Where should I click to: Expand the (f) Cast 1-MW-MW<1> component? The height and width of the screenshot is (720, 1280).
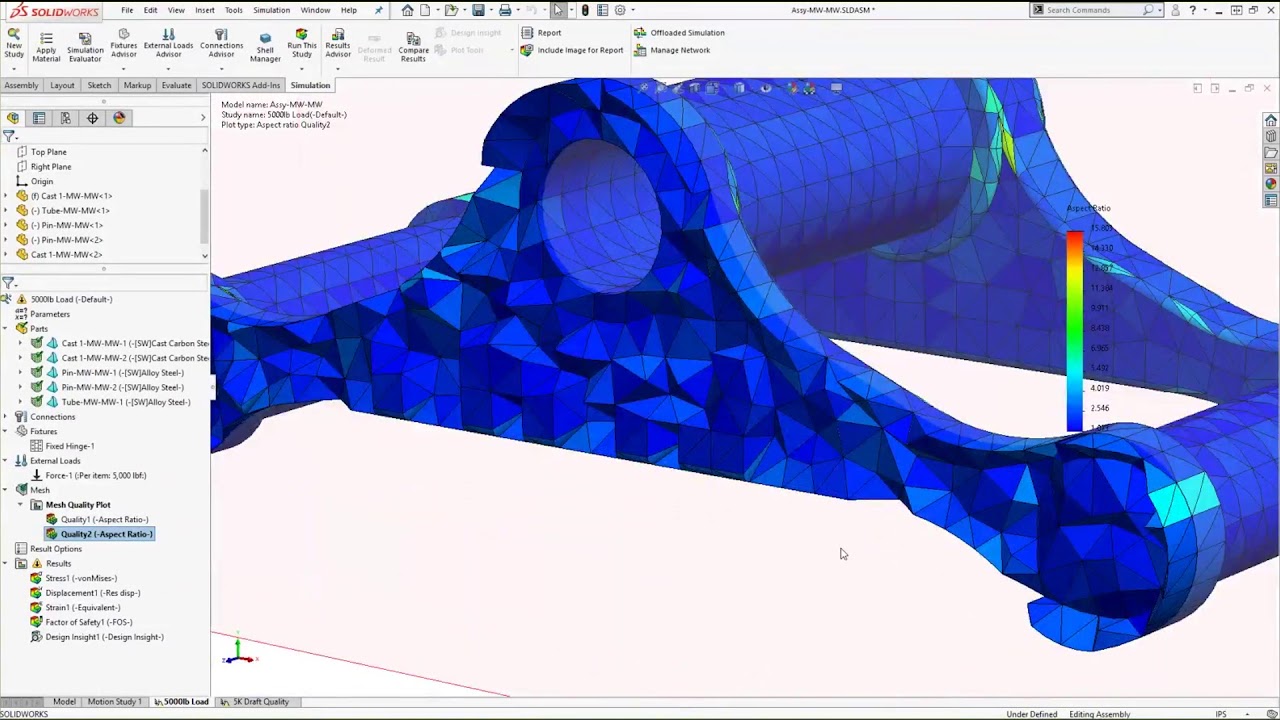[x=6, y=196]
